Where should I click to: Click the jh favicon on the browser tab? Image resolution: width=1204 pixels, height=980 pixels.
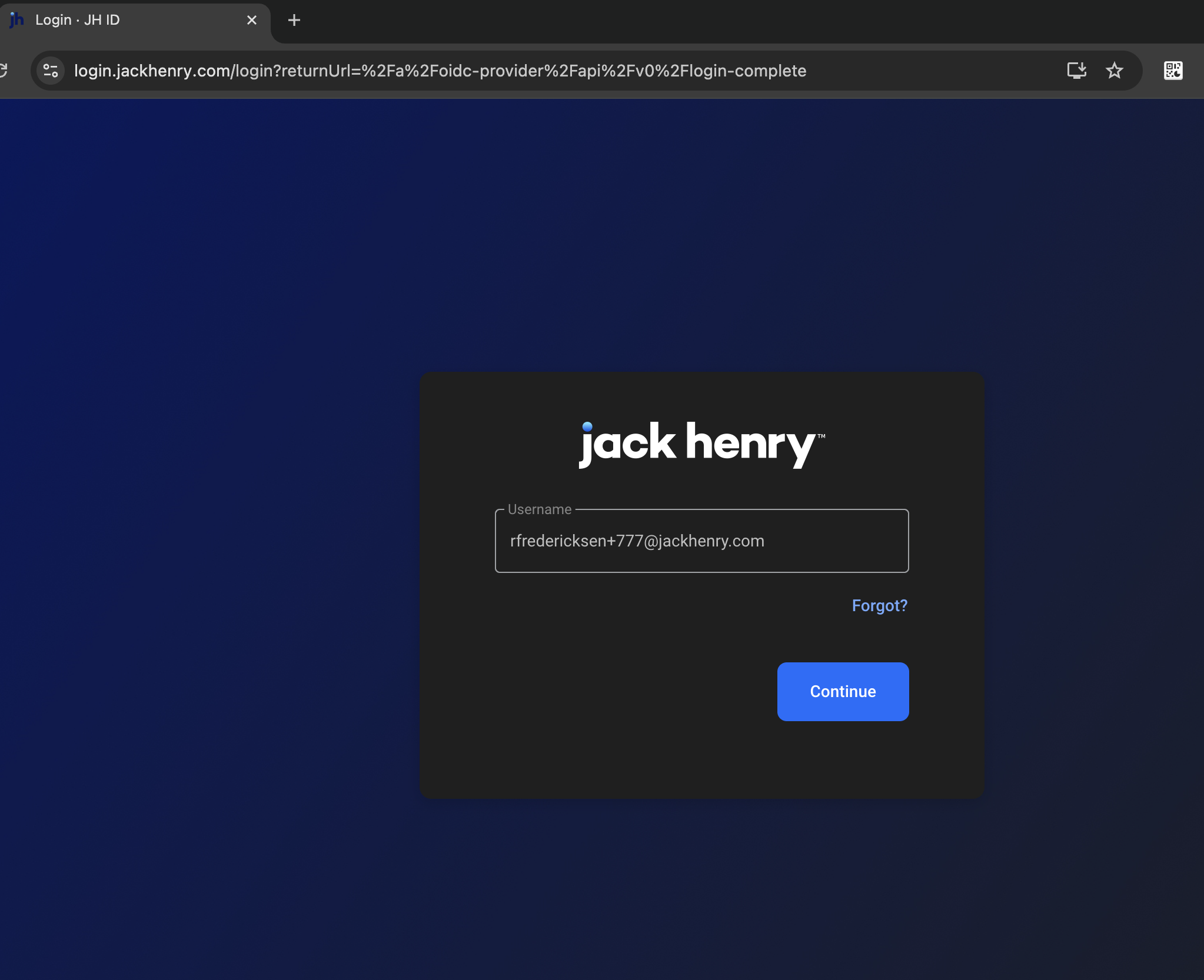(16, 19)
